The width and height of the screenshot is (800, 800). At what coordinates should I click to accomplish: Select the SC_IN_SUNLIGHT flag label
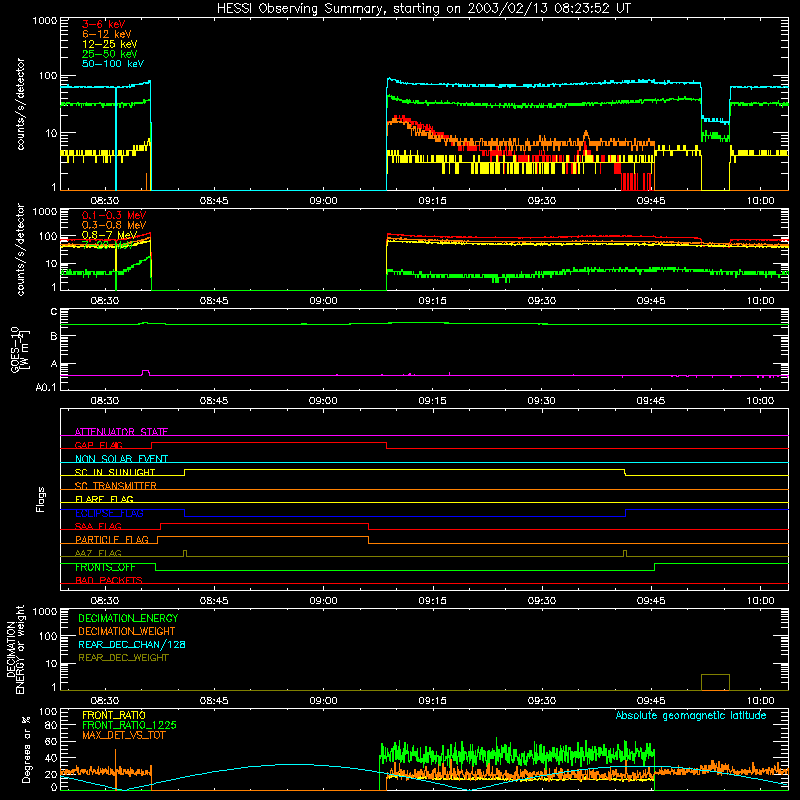pos(115,472)
